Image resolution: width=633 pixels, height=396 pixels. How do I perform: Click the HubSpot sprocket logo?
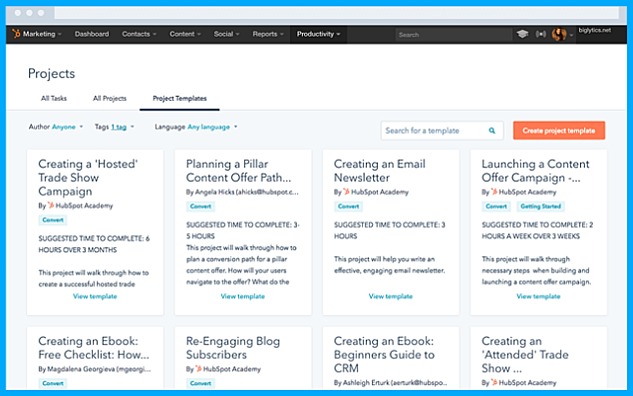tap(16, 34)
